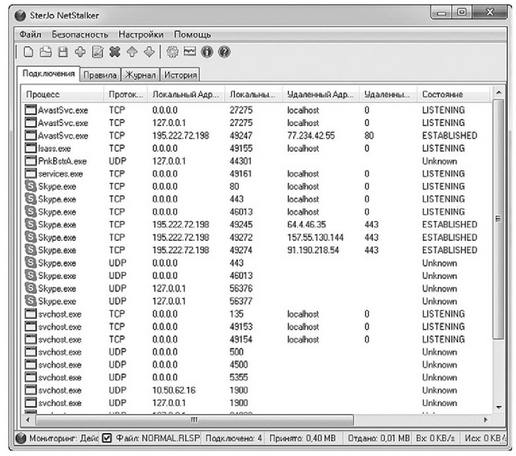The image size is (516, 456).
Task: Sort by the Локальный Адр... column header
Action: coord(186,94)
